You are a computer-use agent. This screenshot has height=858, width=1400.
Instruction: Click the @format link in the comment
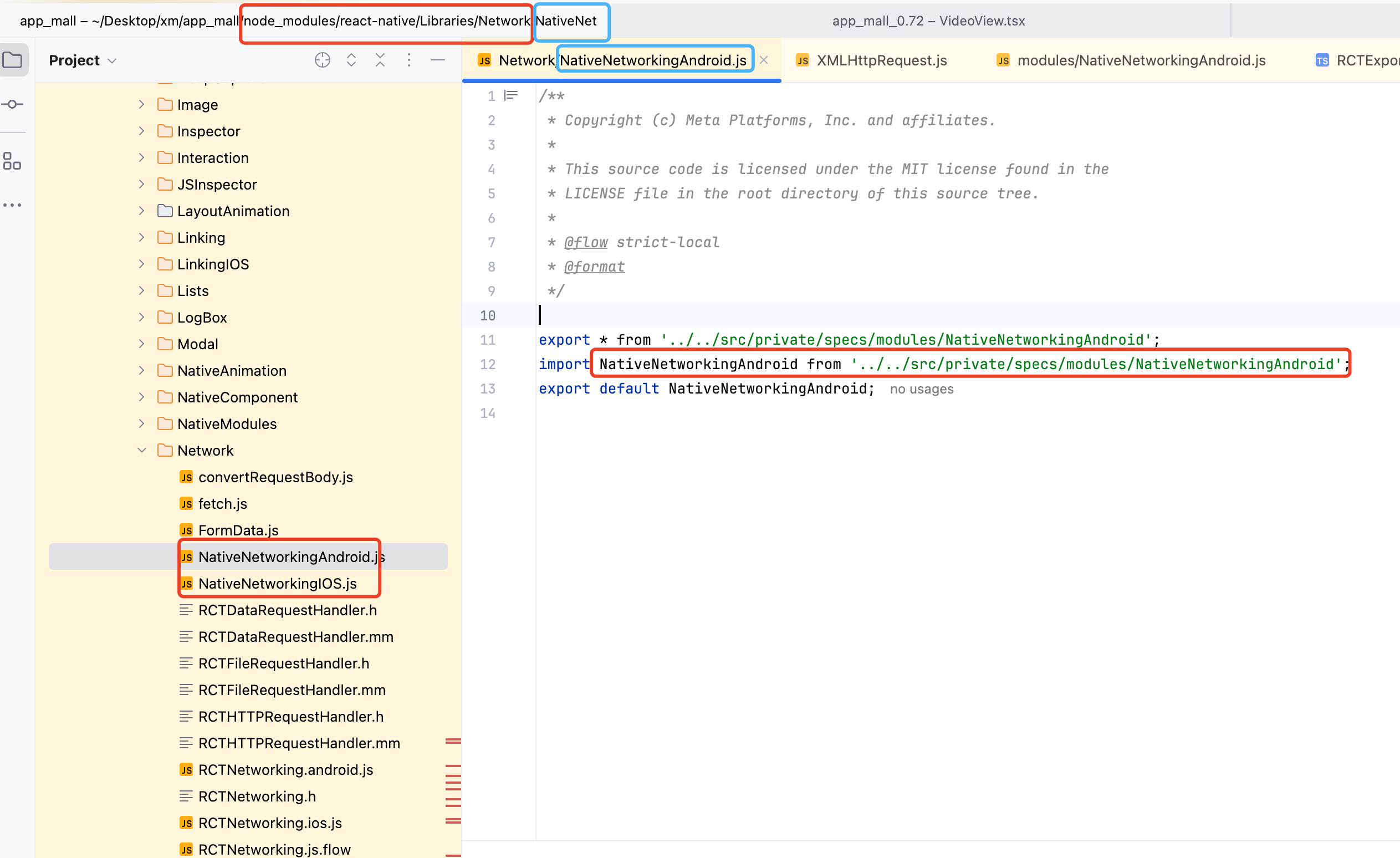click(x=594, y=267)
